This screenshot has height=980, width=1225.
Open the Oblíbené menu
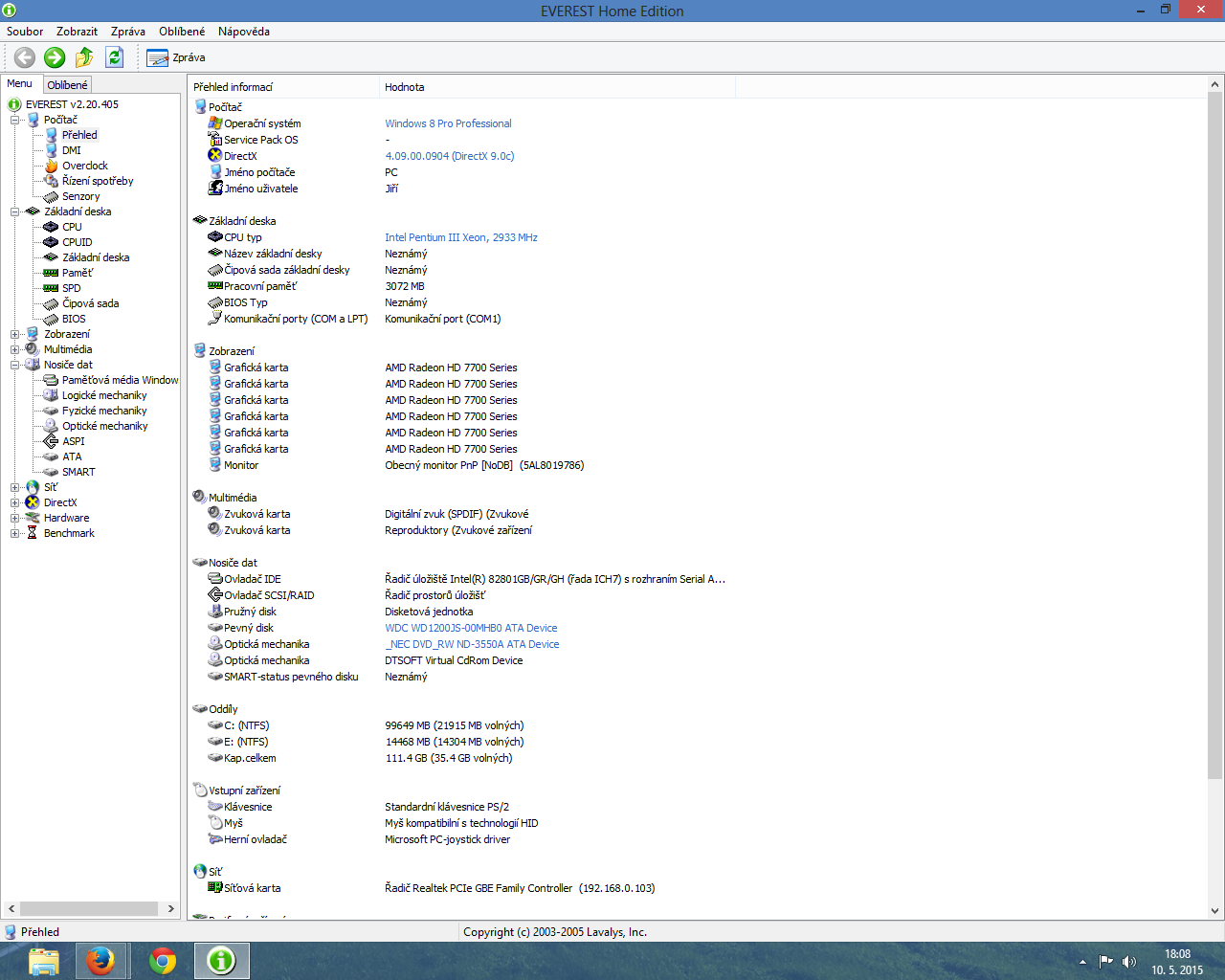[x=182, y=32]
